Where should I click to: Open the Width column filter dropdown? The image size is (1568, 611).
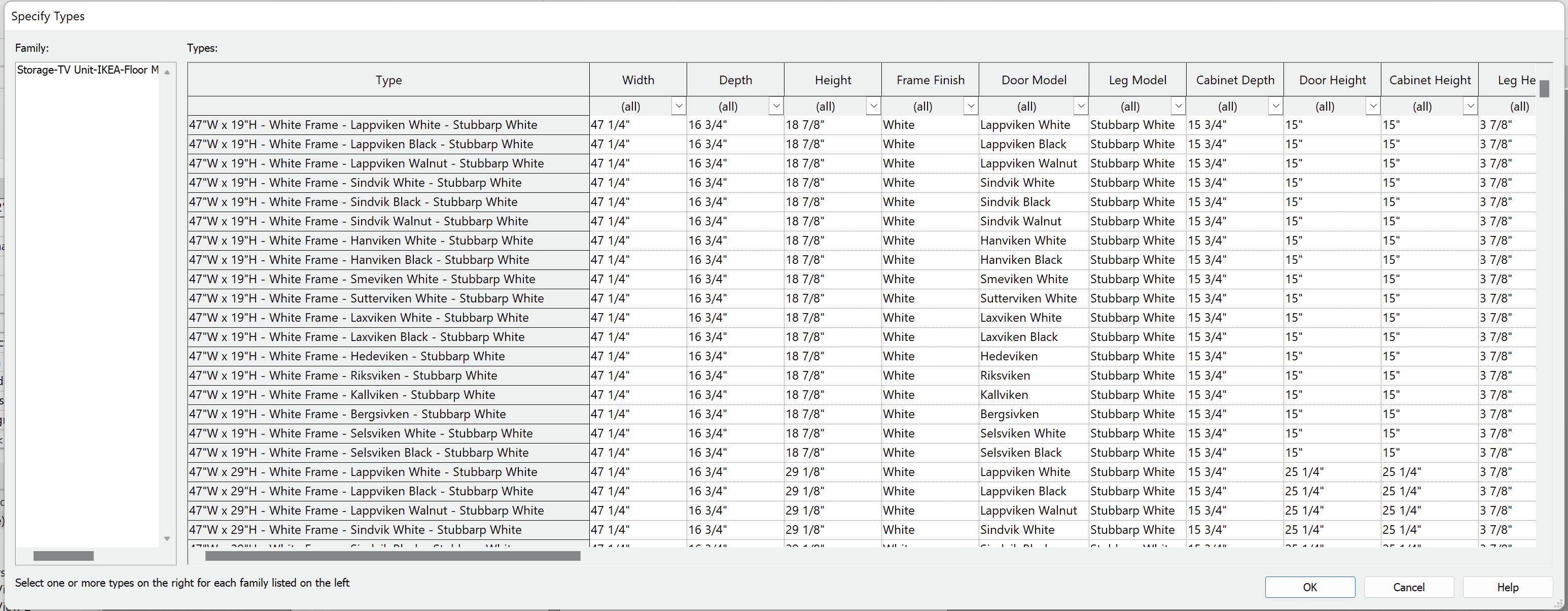678,106
